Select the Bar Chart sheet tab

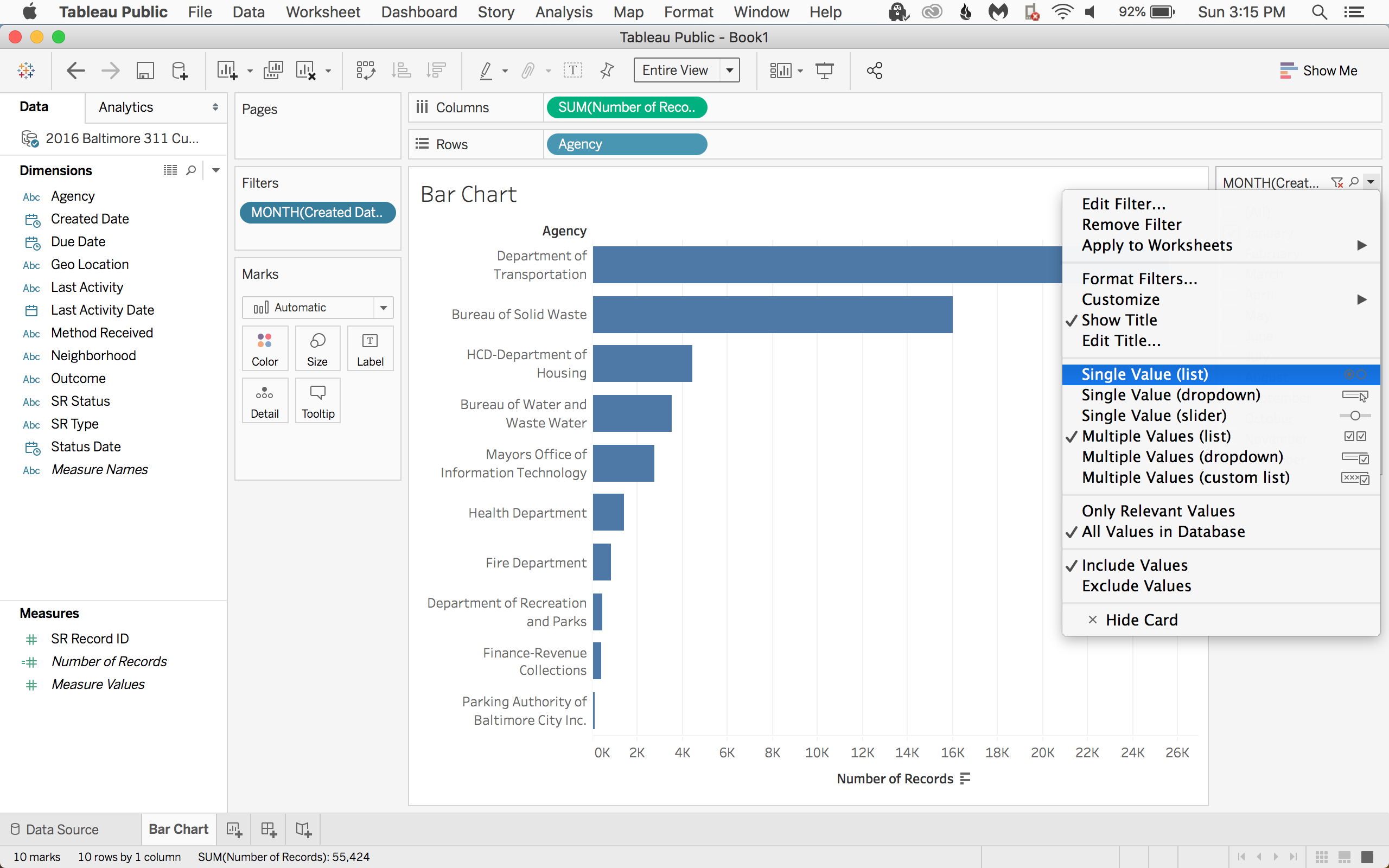tap(179, 829)
